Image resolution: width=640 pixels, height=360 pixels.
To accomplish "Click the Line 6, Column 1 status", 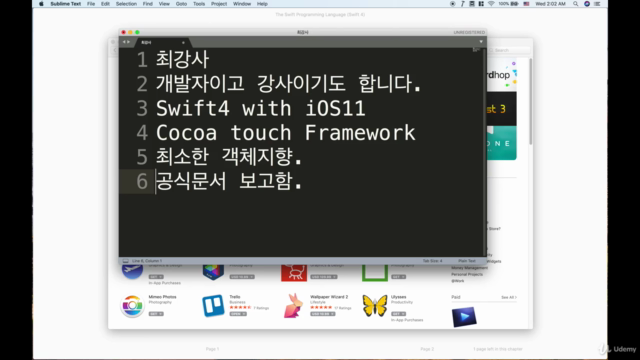I will (x=147, y=261).
